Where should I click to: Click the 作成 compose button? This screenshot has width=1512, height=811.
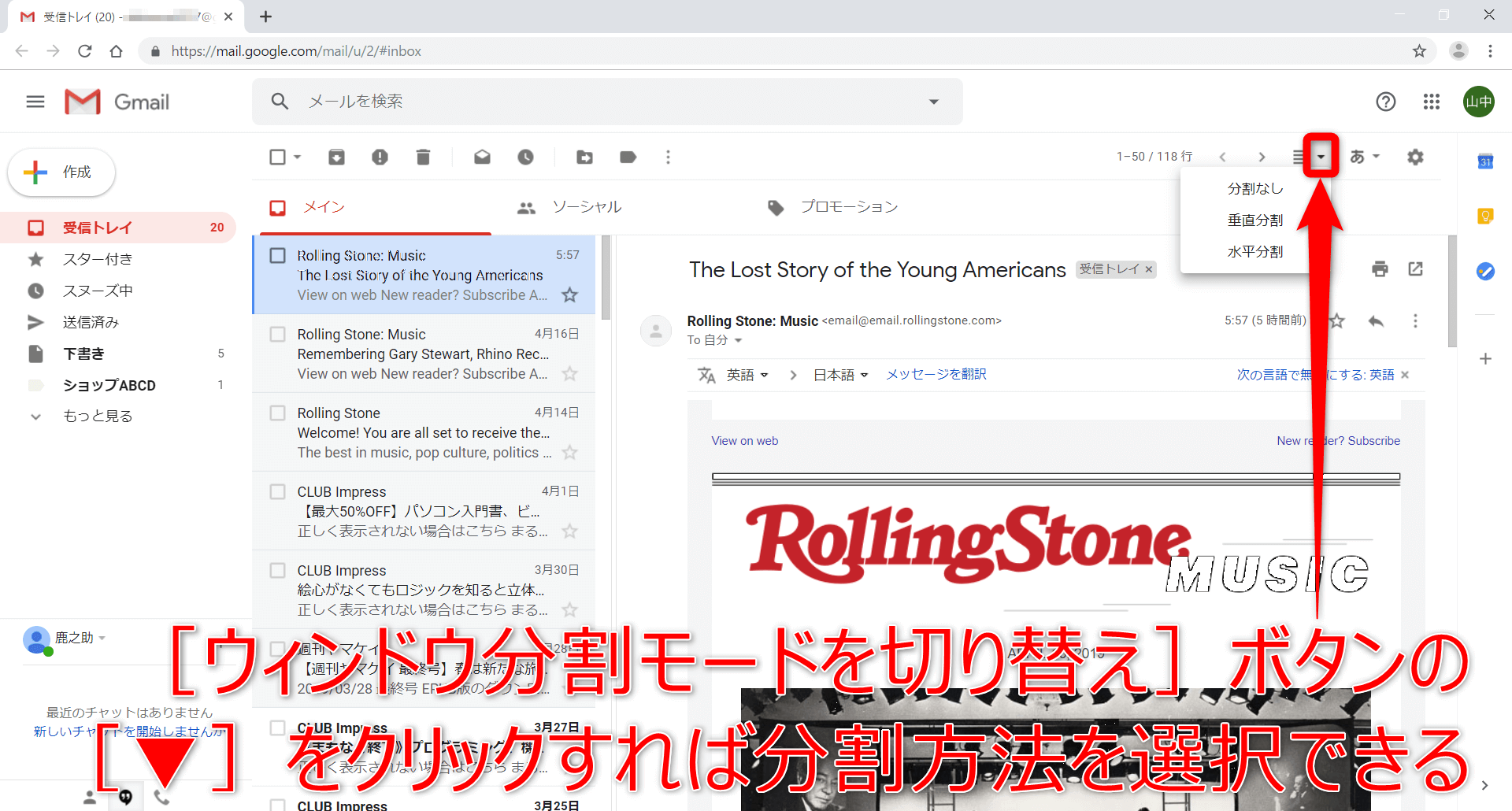pyautogui.click(x=62, y=172)
